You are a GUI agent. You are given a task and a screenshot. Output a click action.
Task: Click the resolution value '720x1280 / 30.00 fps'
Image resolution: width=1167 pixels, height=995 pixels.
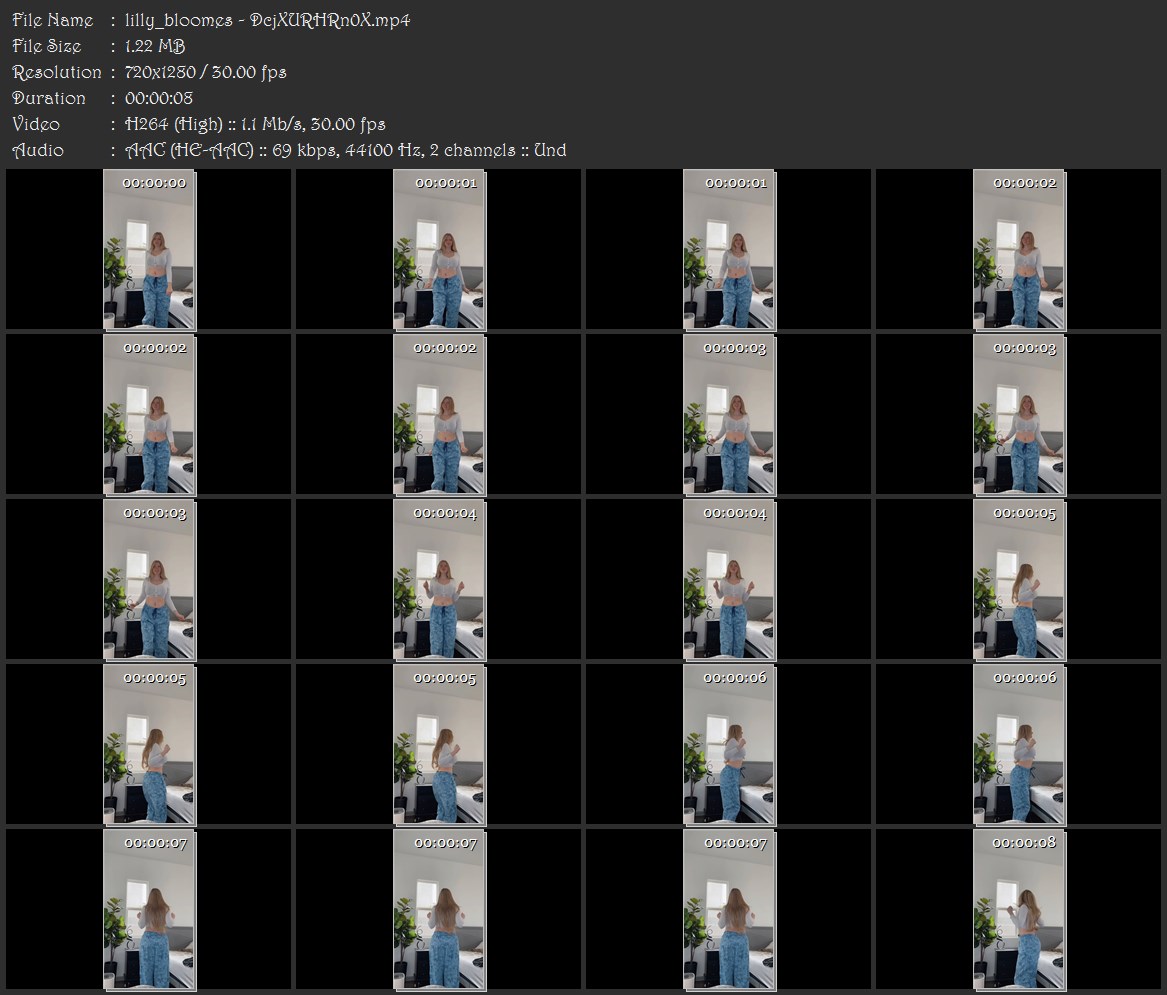click(205, 72)
